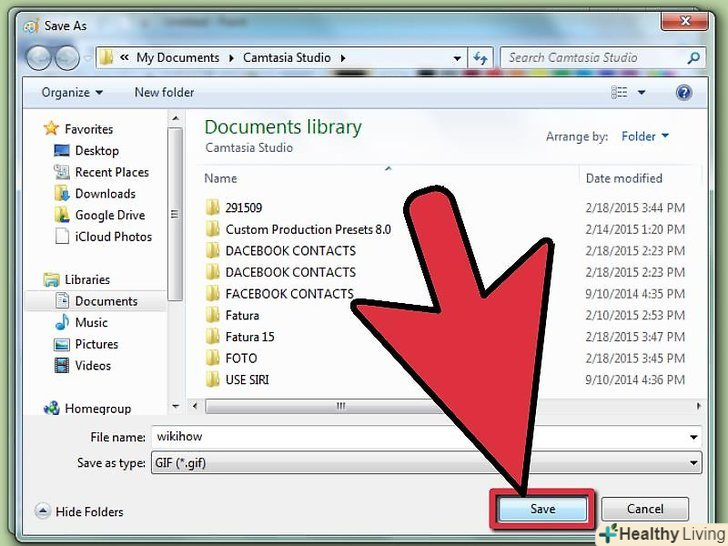The width and height of the screenshot is (728, 546).
Task: Open the File name dropdown arrow
Action: tap(694, 437)
